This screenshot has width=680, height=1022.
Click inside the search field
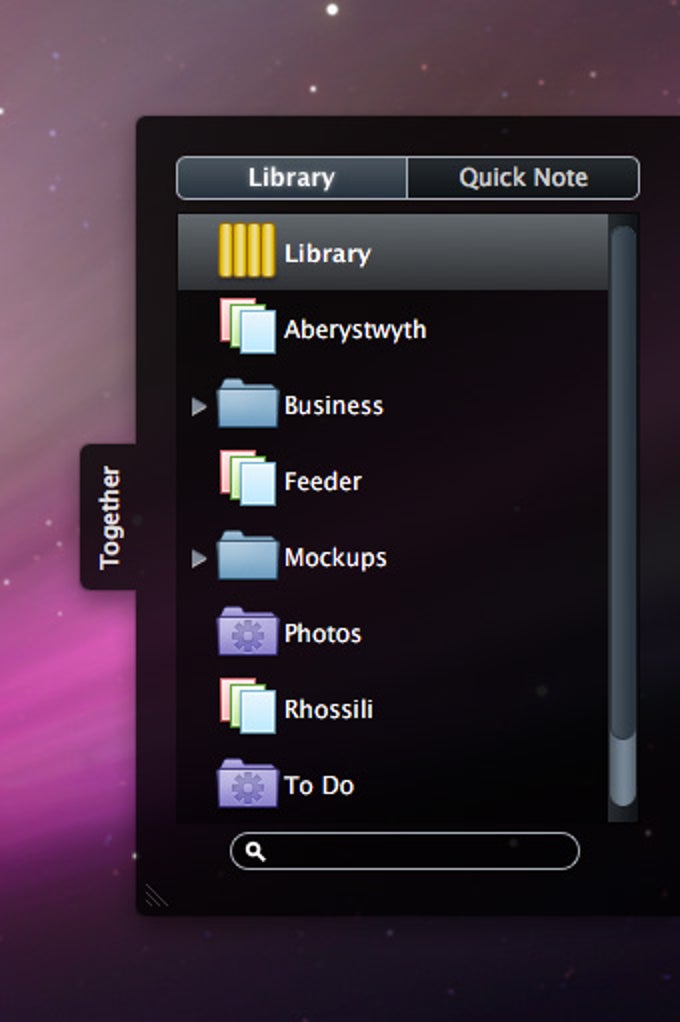pyautogui.click(x=405, y=851)
